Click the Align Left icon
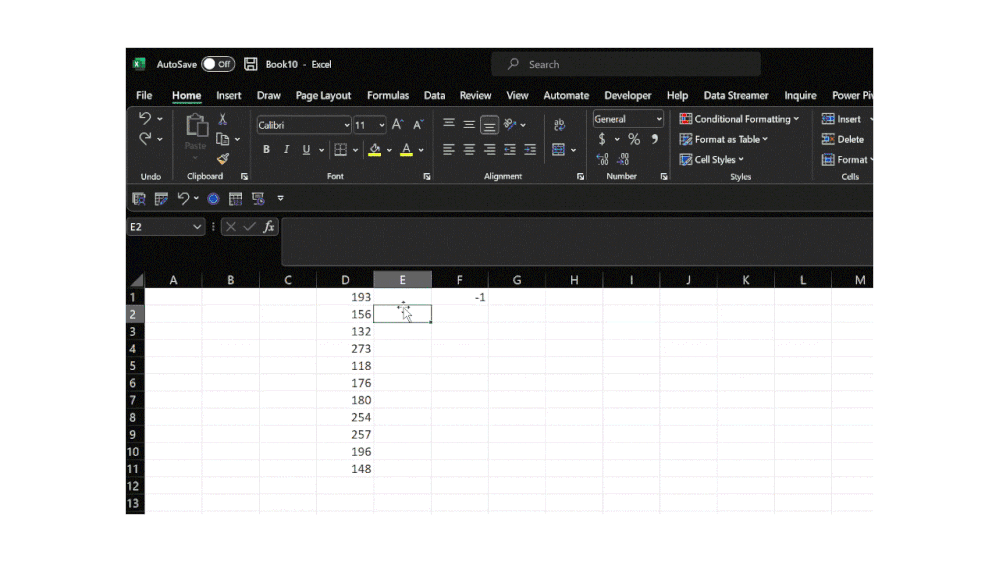 pos(449,150)
